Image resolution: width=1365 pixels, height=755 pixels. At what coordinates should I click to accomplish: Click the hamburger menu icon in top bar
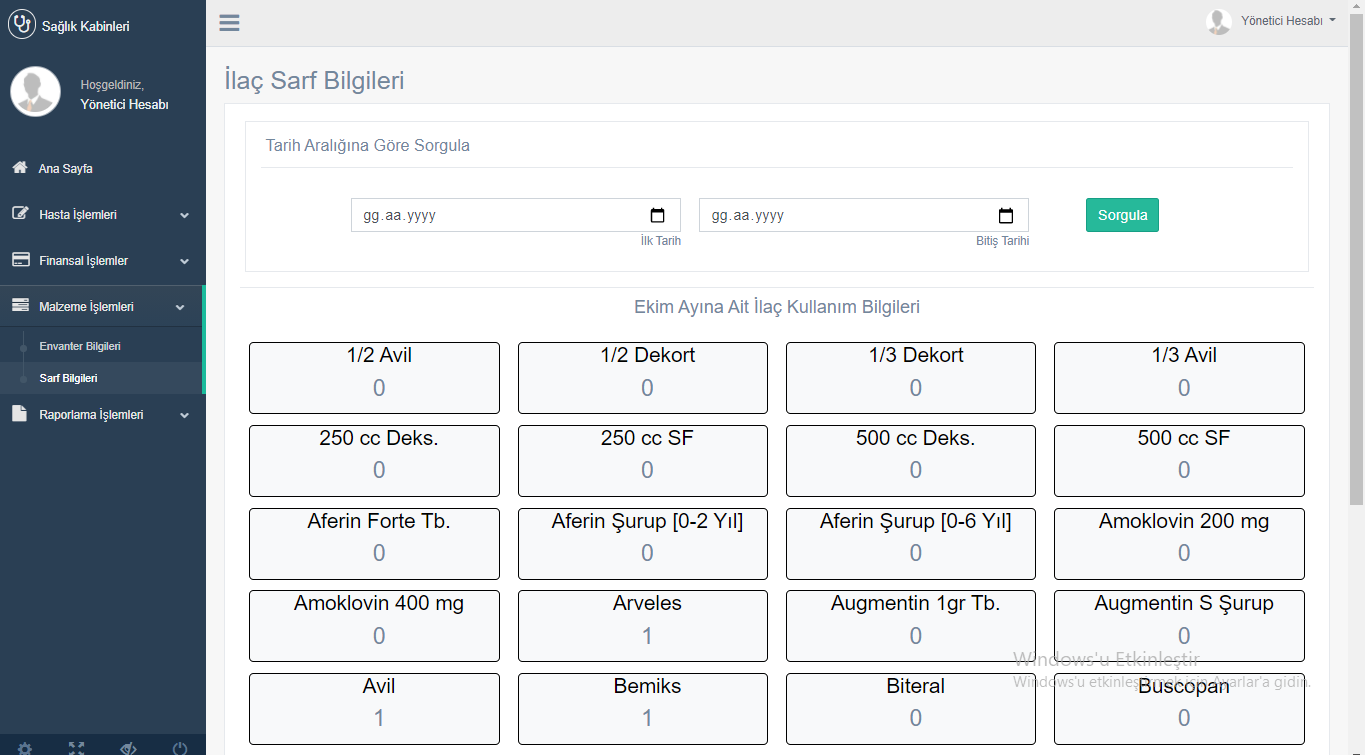tap(229, 23)
